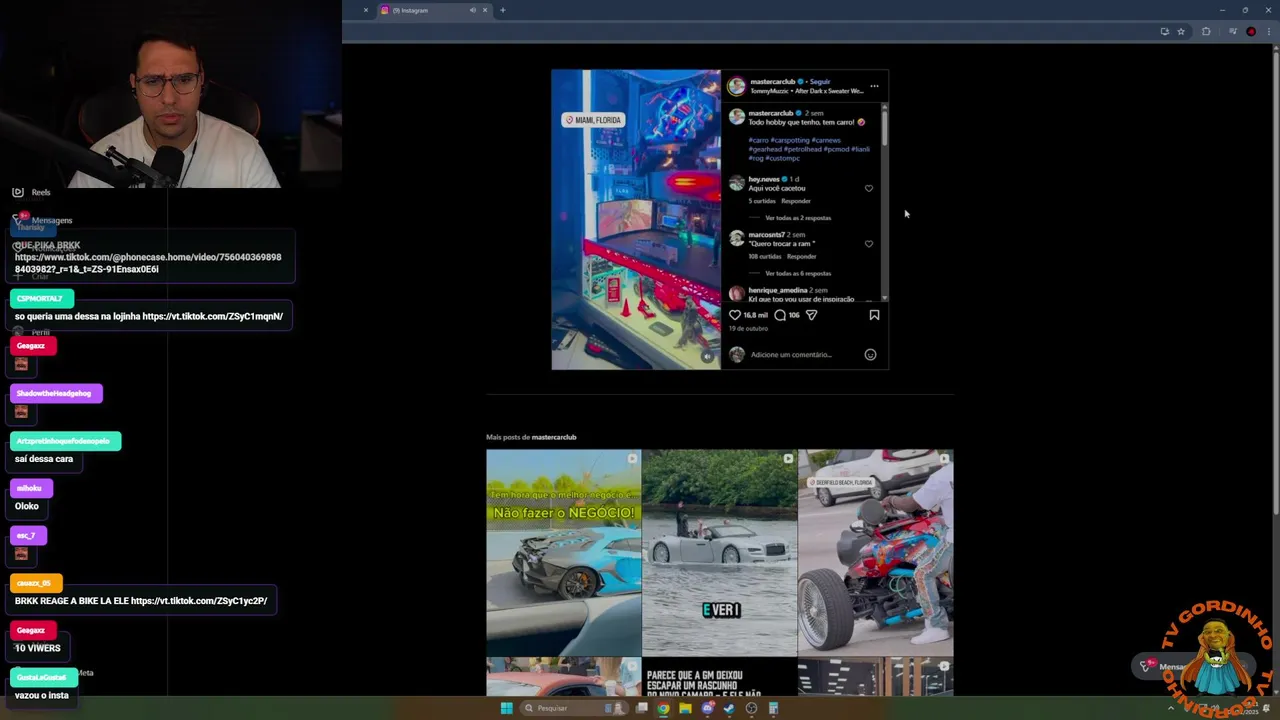The height and width of the screenshot is (720, 1280).
Task: Open the 'Parece que a GM deixou' post thumbnail
Action: (720, 677)
